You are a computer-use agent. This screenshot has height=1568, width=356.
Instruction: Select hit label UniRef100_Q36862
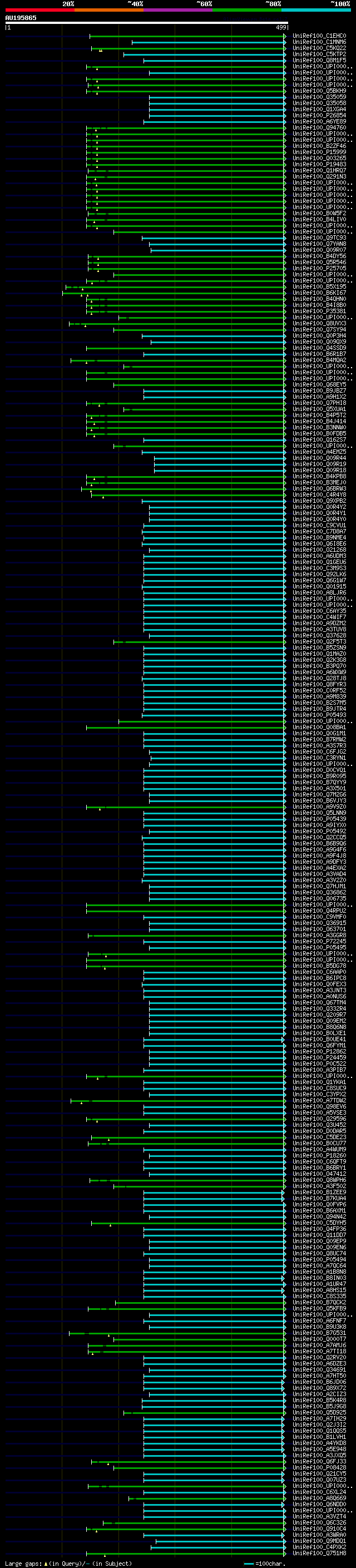coord(319,892)
